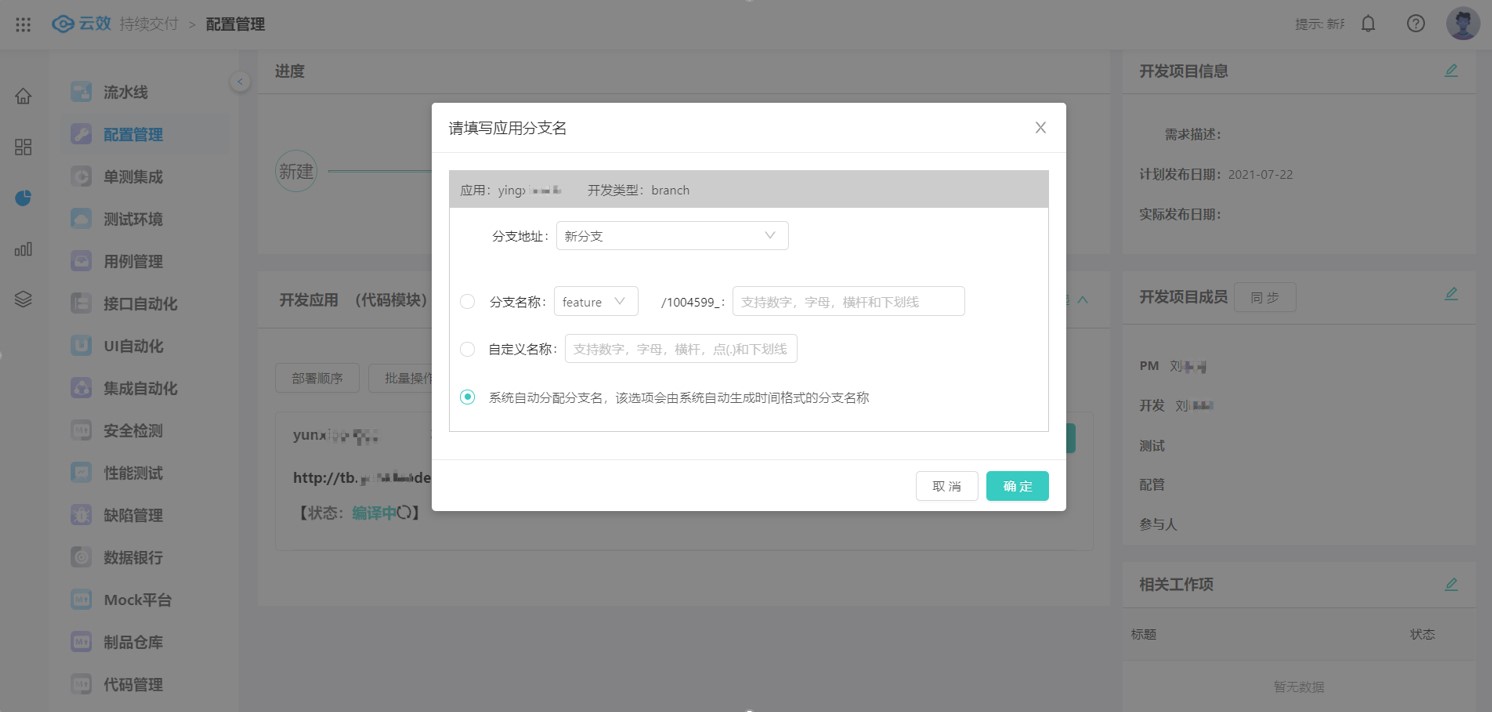Open the 分支地址 新分支 dropdown
Screen dimensions: 1492x712
[672, 236]
